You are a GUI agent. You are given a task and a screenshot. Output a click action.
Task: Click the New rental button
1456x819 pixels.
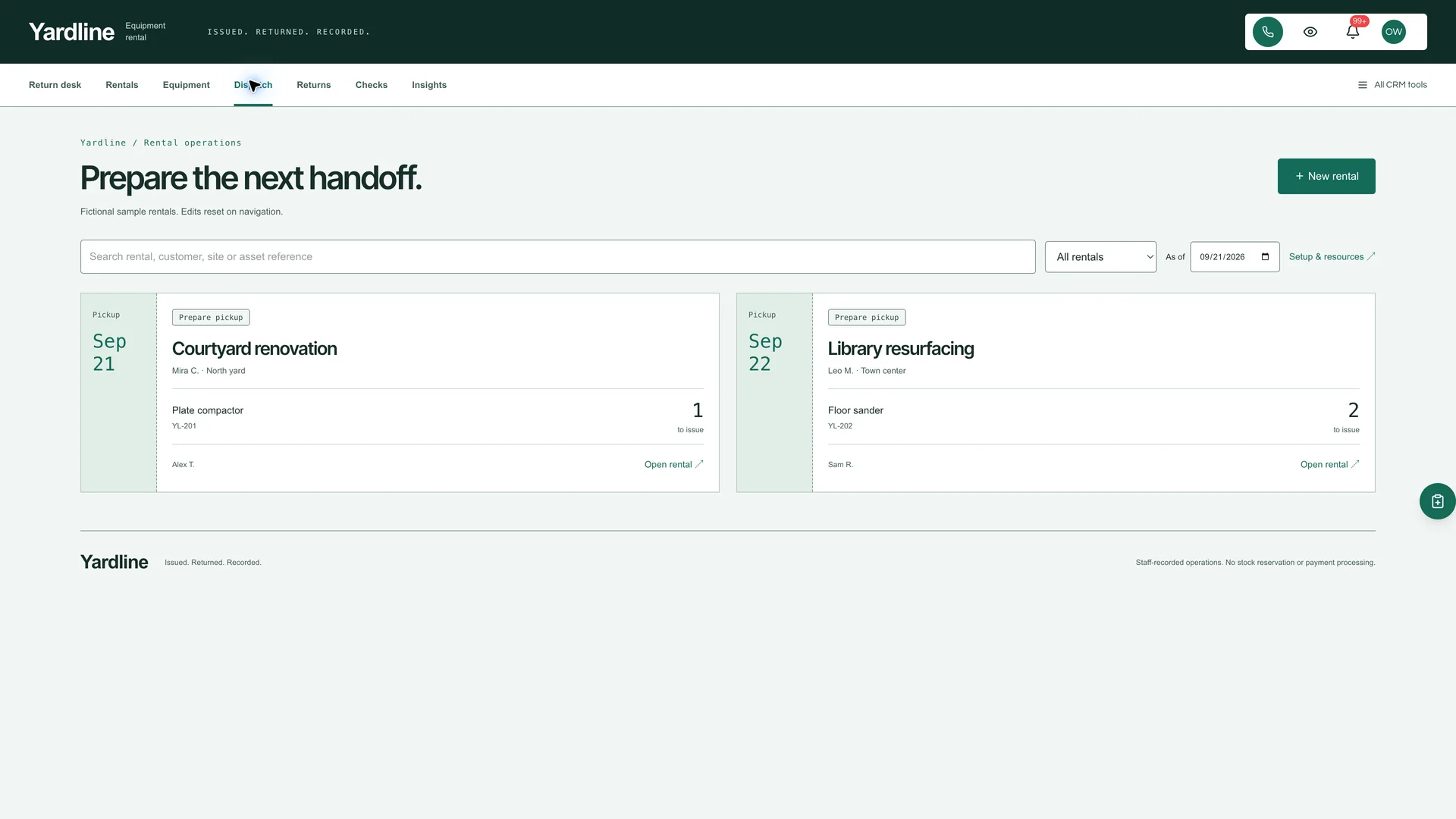[x=1326, y=176]
